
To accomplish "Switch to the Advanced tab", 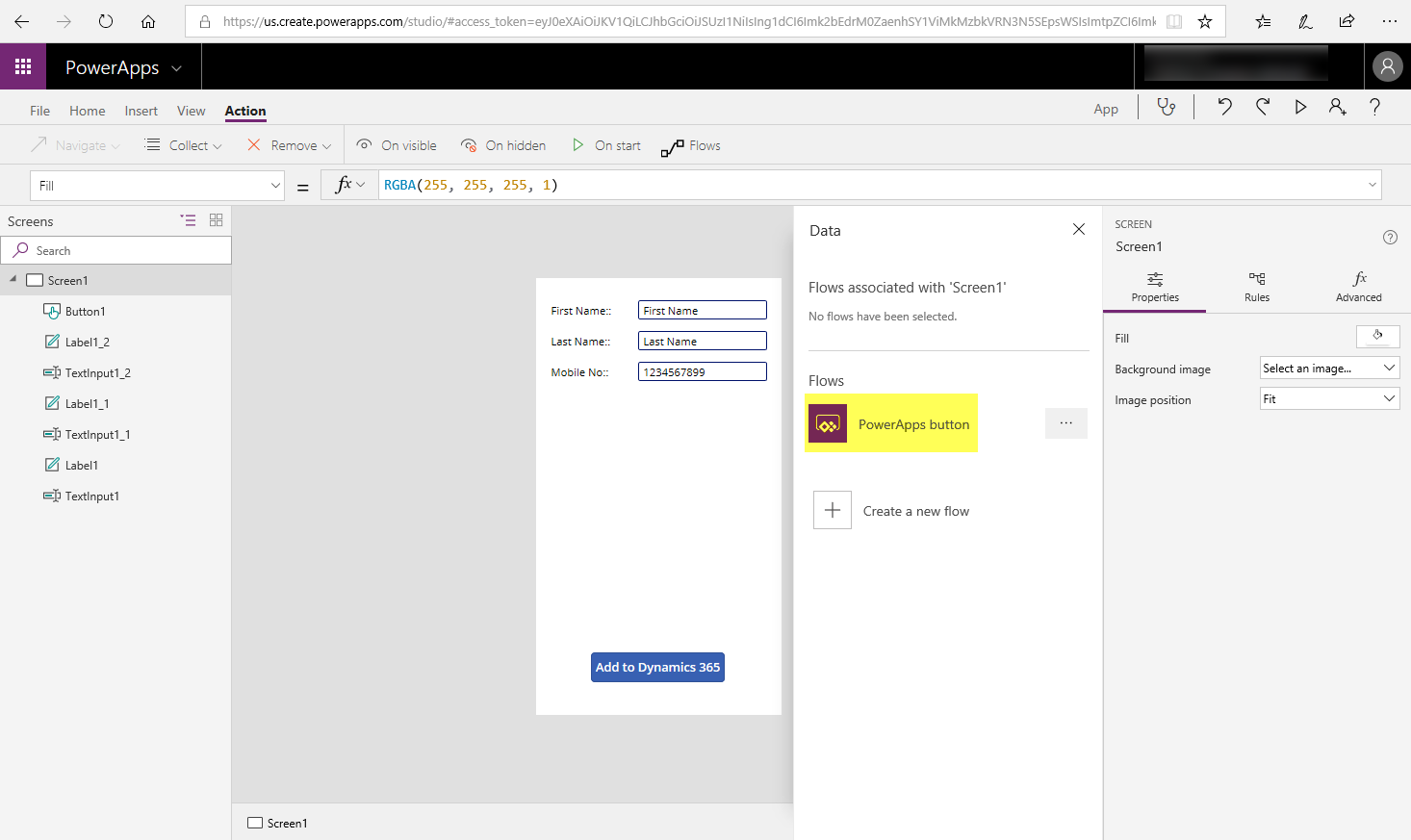I will [1359, 287].
